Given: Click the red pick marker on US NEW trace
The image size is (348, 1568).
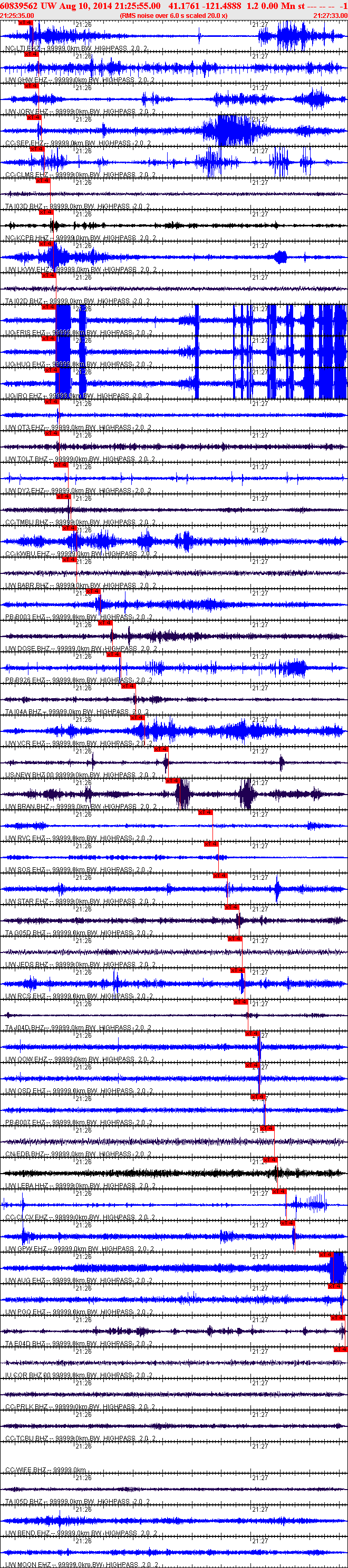Looking at the screenshot, I should pos(161,749).
